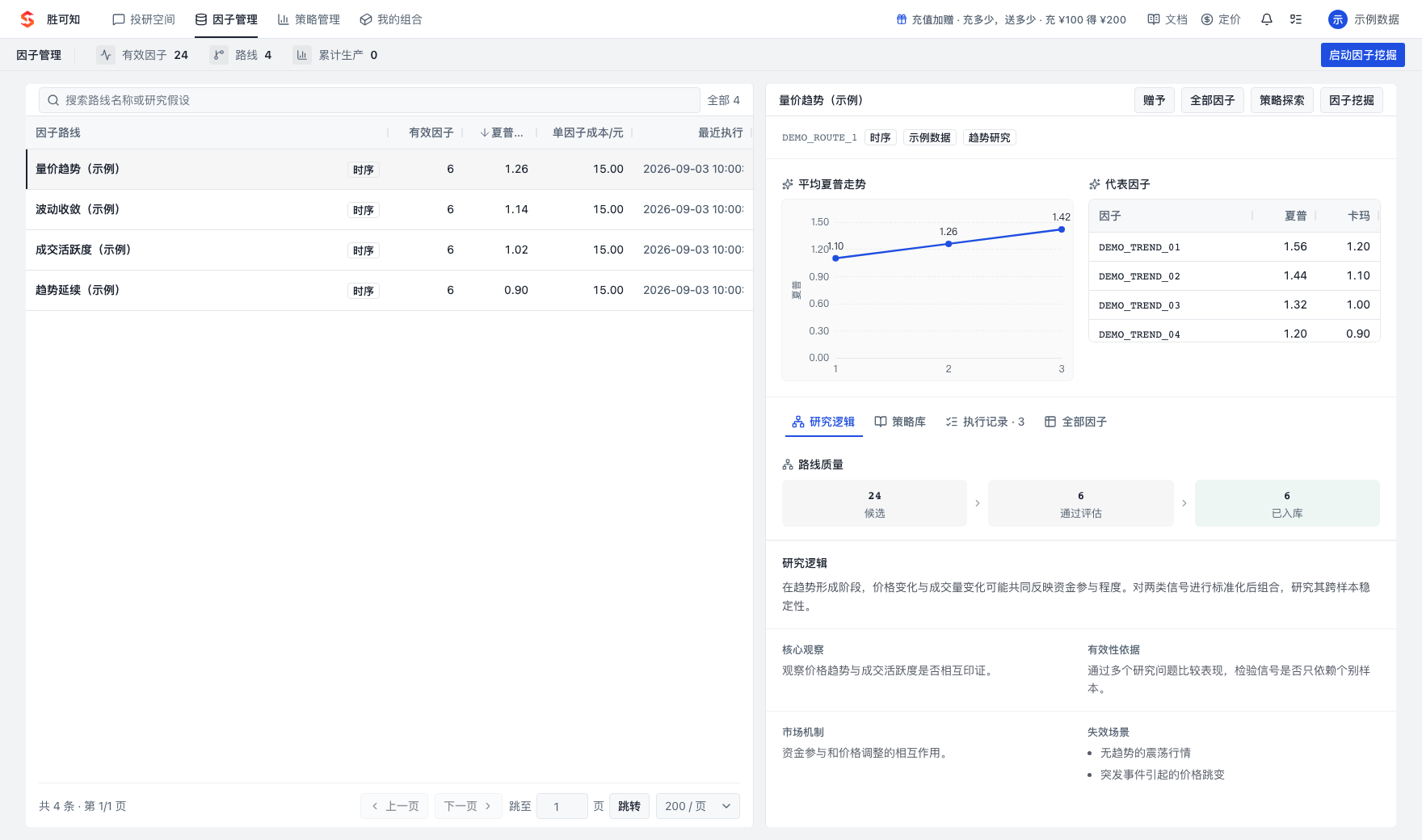This screenshot has width=1422, height=840.
Task: Click the search magnifier icon
Action: [53, 100]
